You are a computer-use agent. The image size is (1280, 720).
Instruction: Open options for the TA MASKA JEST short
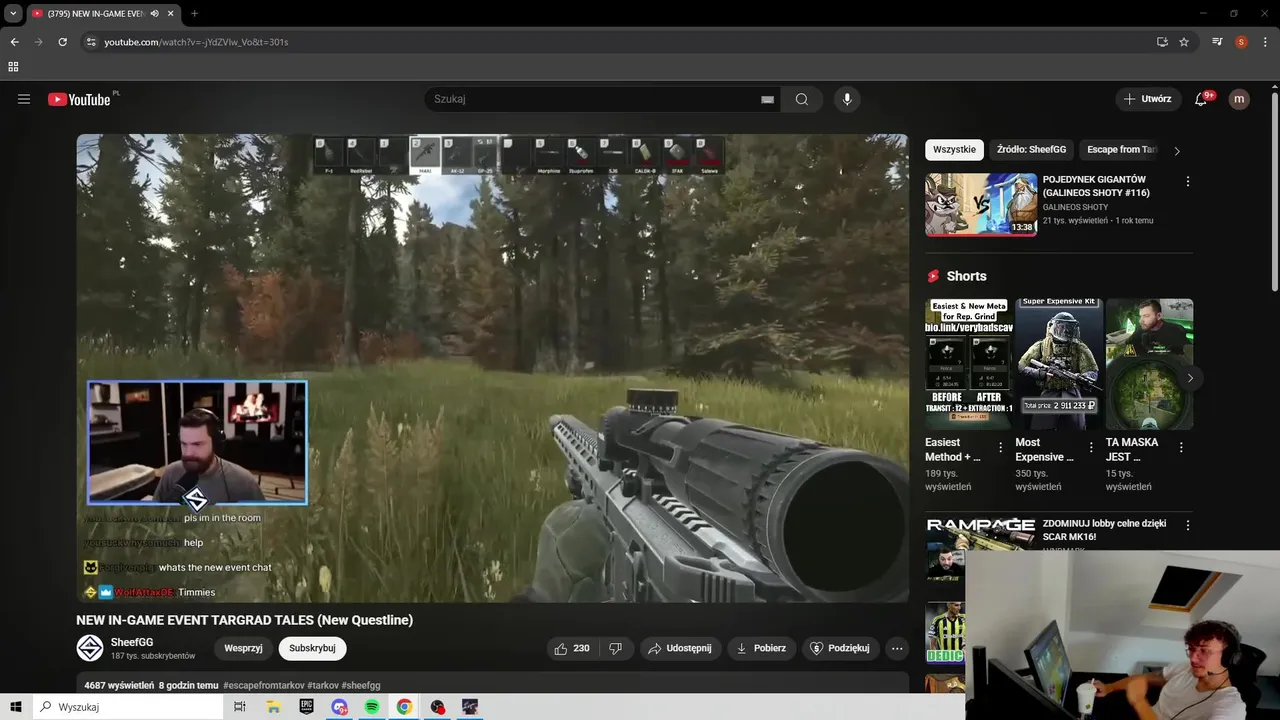pyautogui.click(x=1181, y=448)
